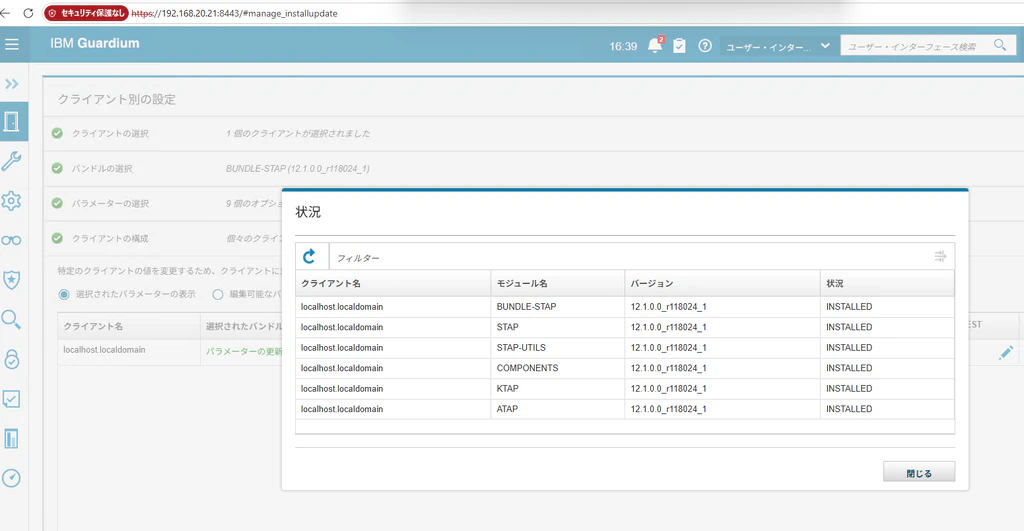This screenshot has height=531, width=1024.
Task: Open the gear settings icon in sidebar
Action: click(x=12, y=201)
